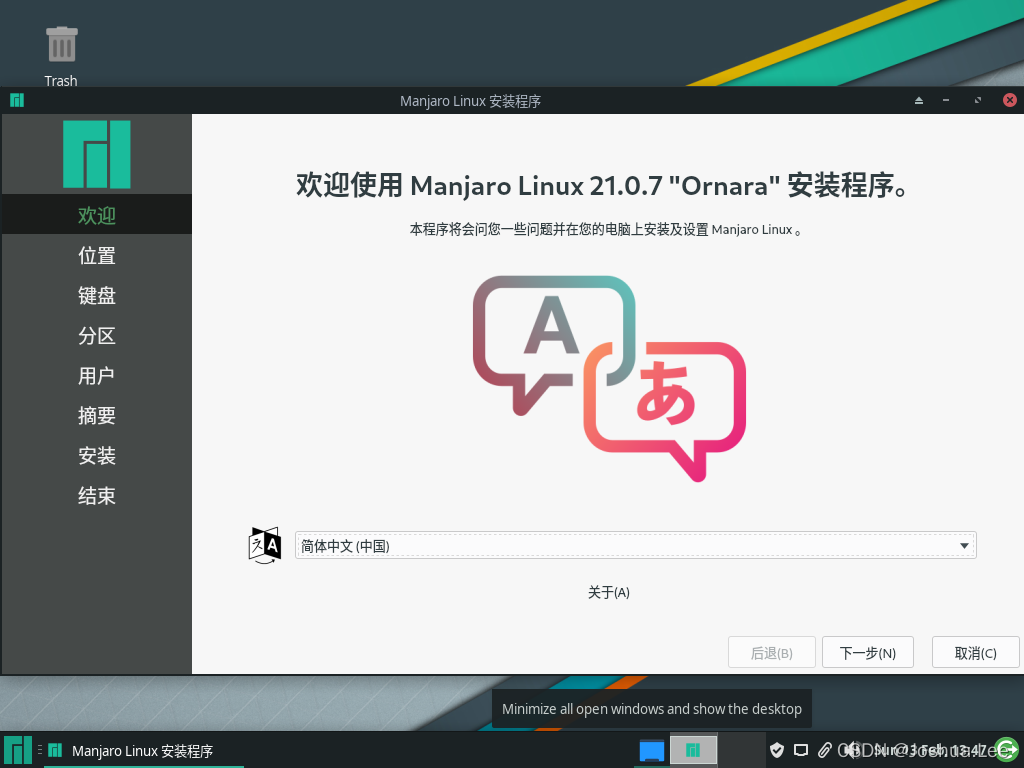Click the Manjaro logo in the title bar

(17, 100)
